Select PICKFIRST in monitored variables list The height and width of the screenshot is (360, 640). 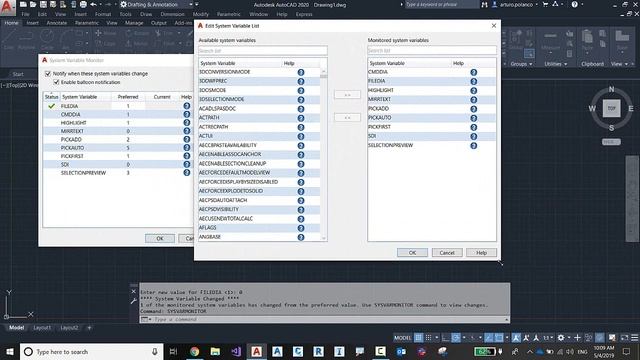pyautogui.click(x=432, y=127)
